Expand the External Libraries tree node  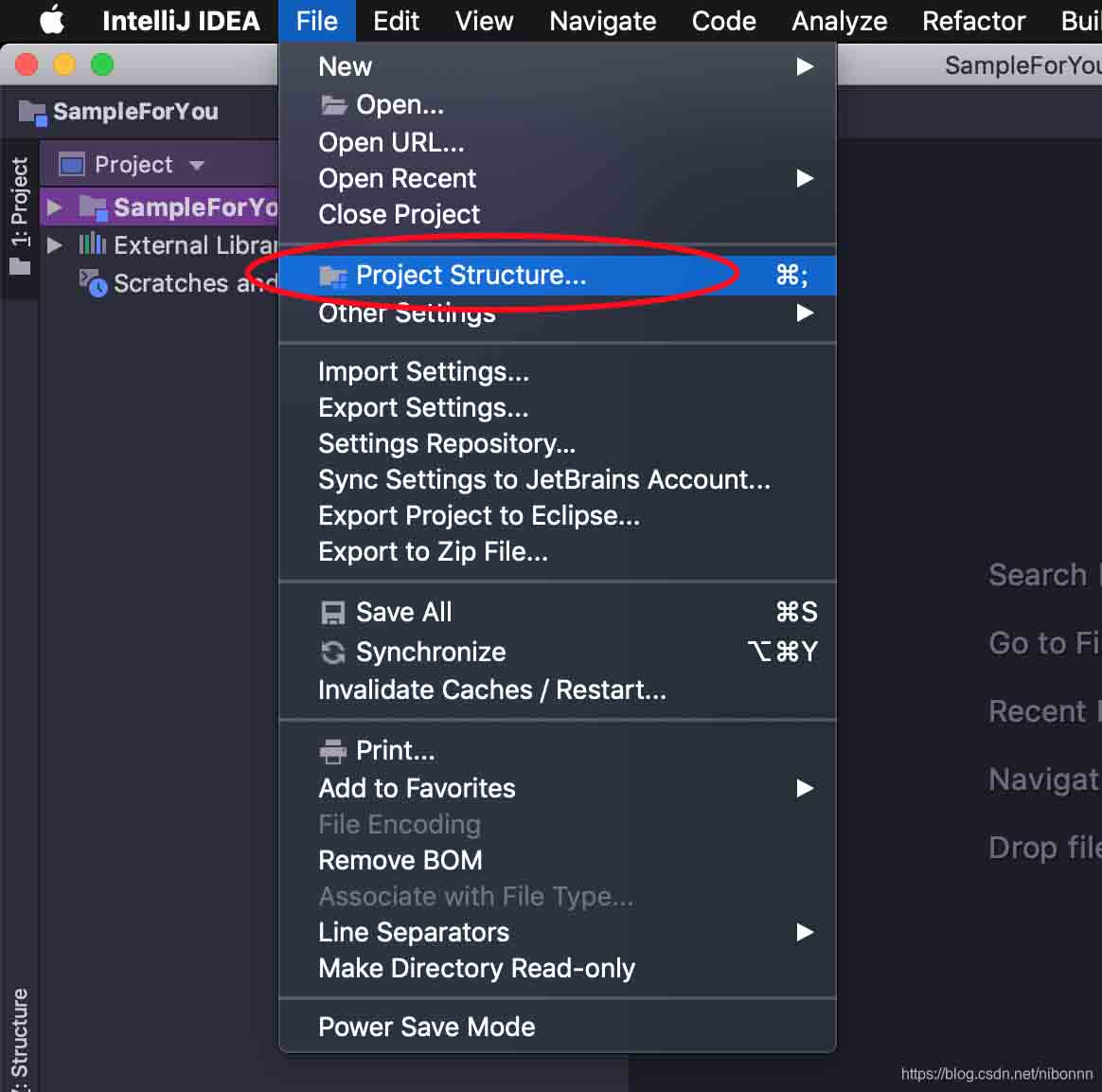(x=53, y=245)
